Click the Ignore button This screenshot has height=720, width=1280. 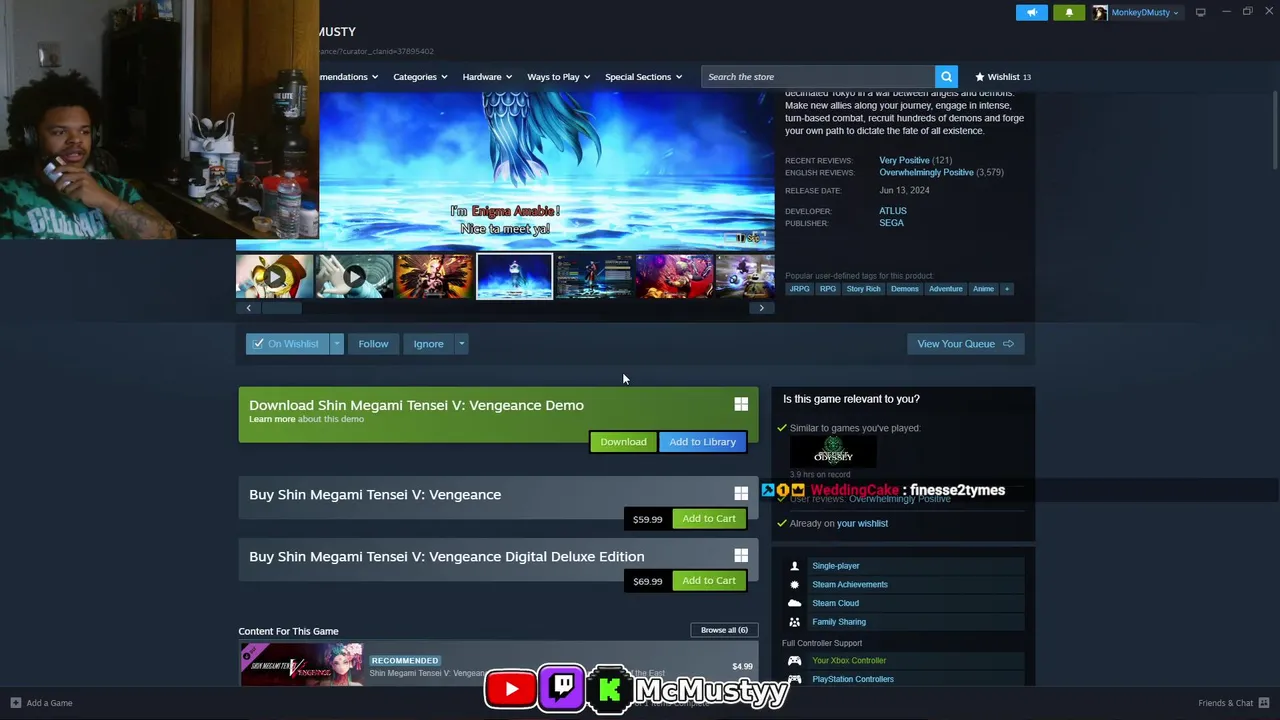coord(428,344)
